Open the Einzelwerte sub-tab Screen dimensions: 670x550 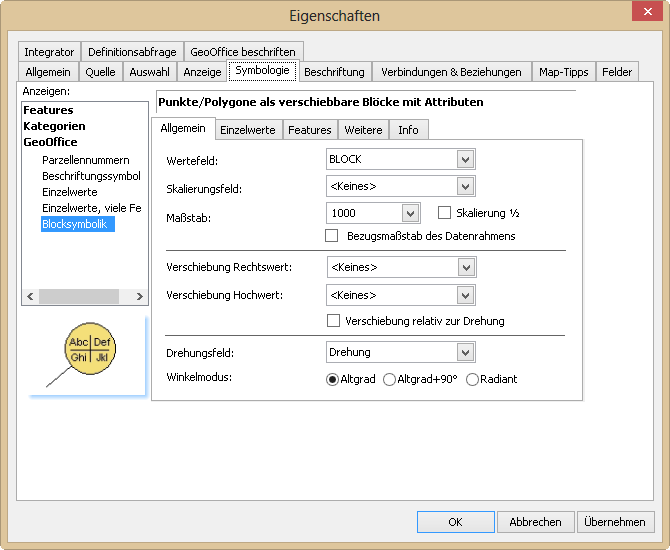[x=247, y=130]
